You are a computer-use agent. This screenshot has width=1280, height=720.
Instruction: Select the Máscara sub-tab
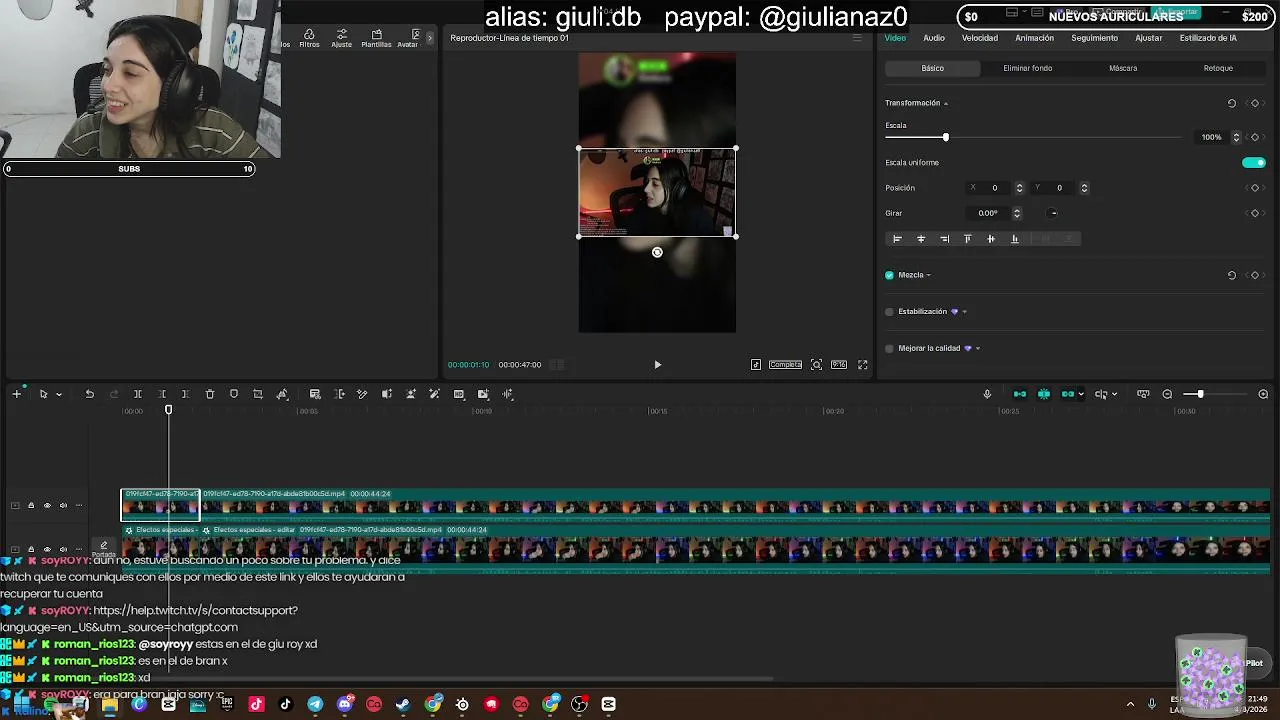[x=1123, y=68]
